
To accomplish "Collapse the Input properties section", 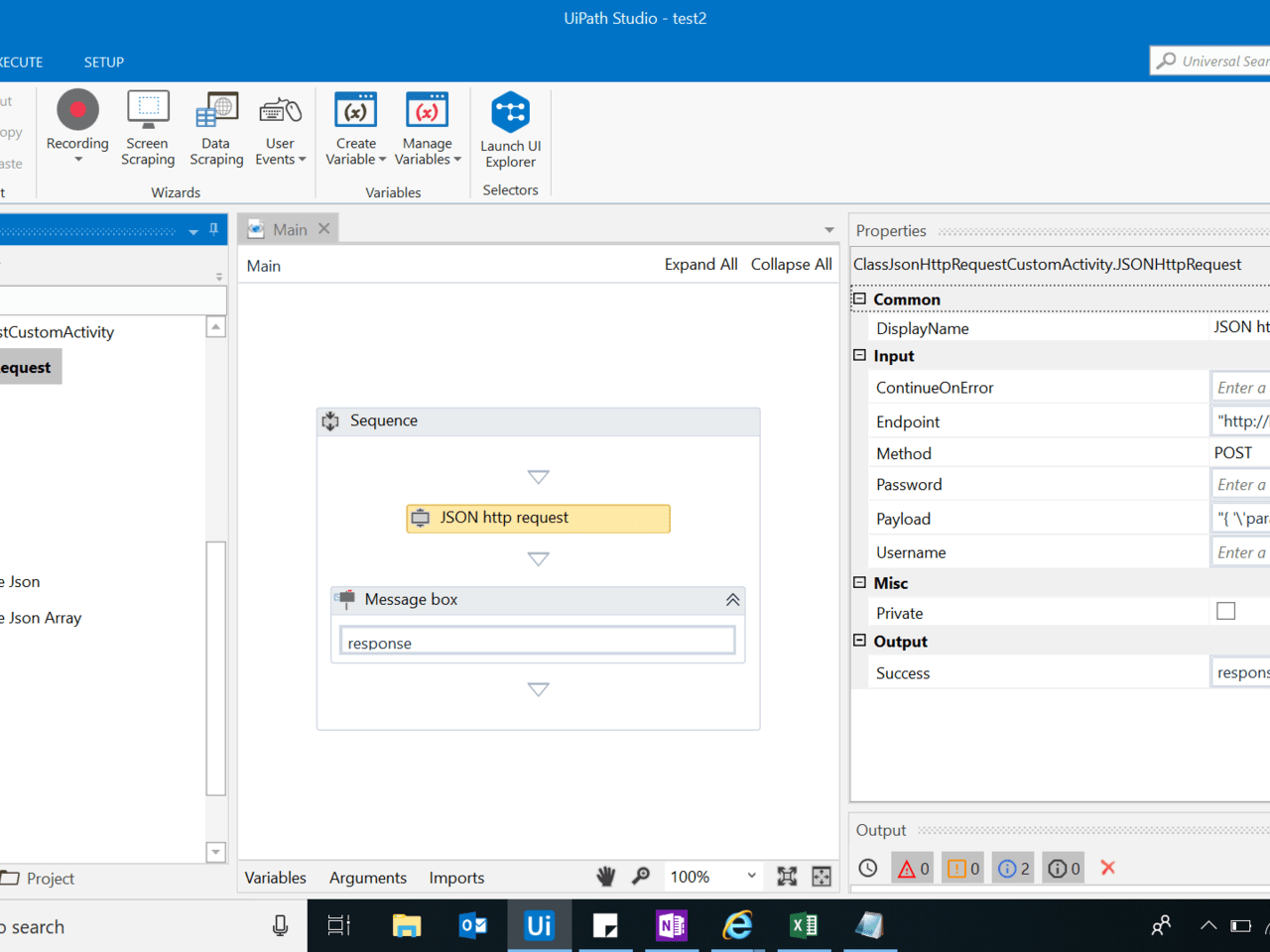I will pyautogui.click(x=860, y=355).
